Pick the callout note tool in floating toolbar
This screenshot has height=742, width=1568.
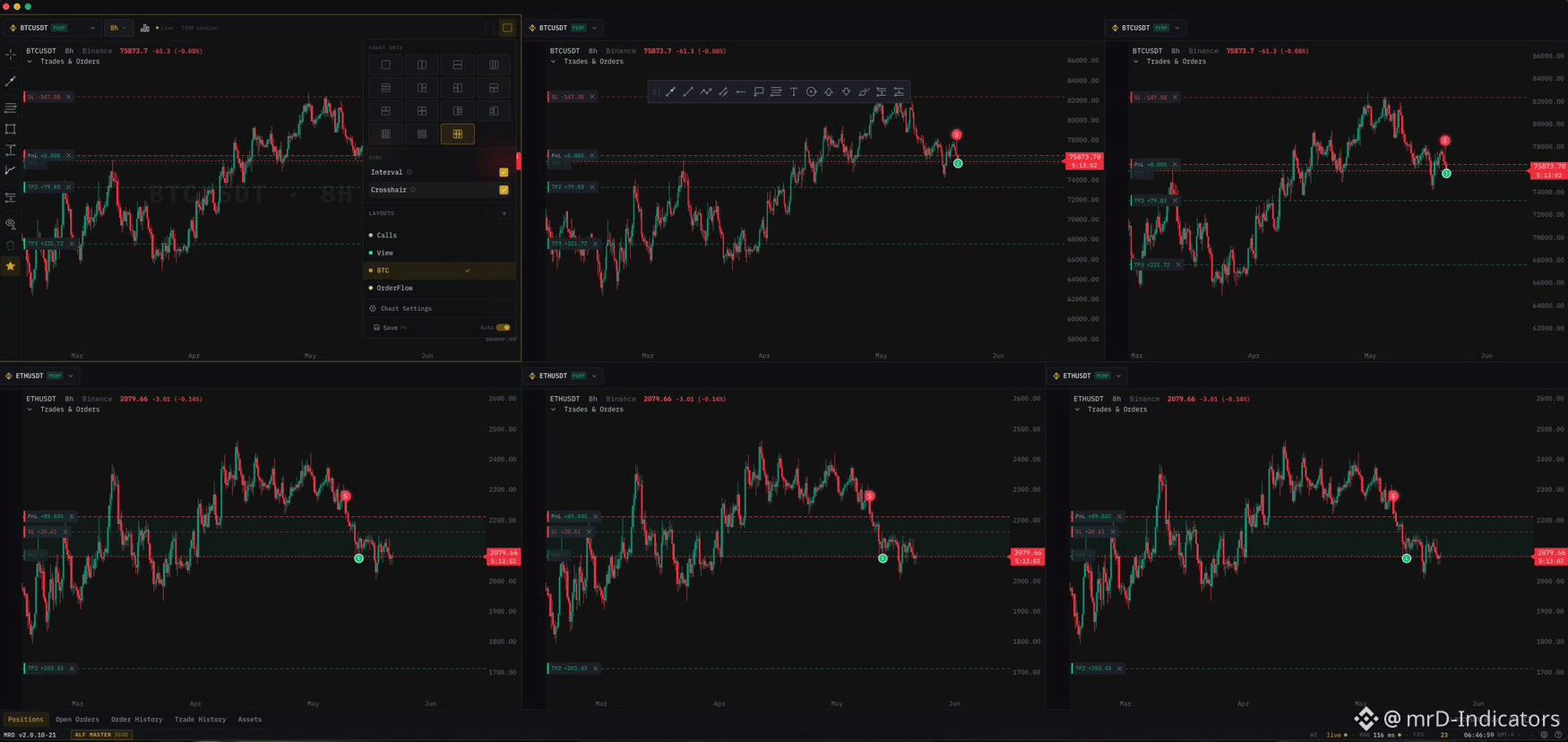coord(759,91)
